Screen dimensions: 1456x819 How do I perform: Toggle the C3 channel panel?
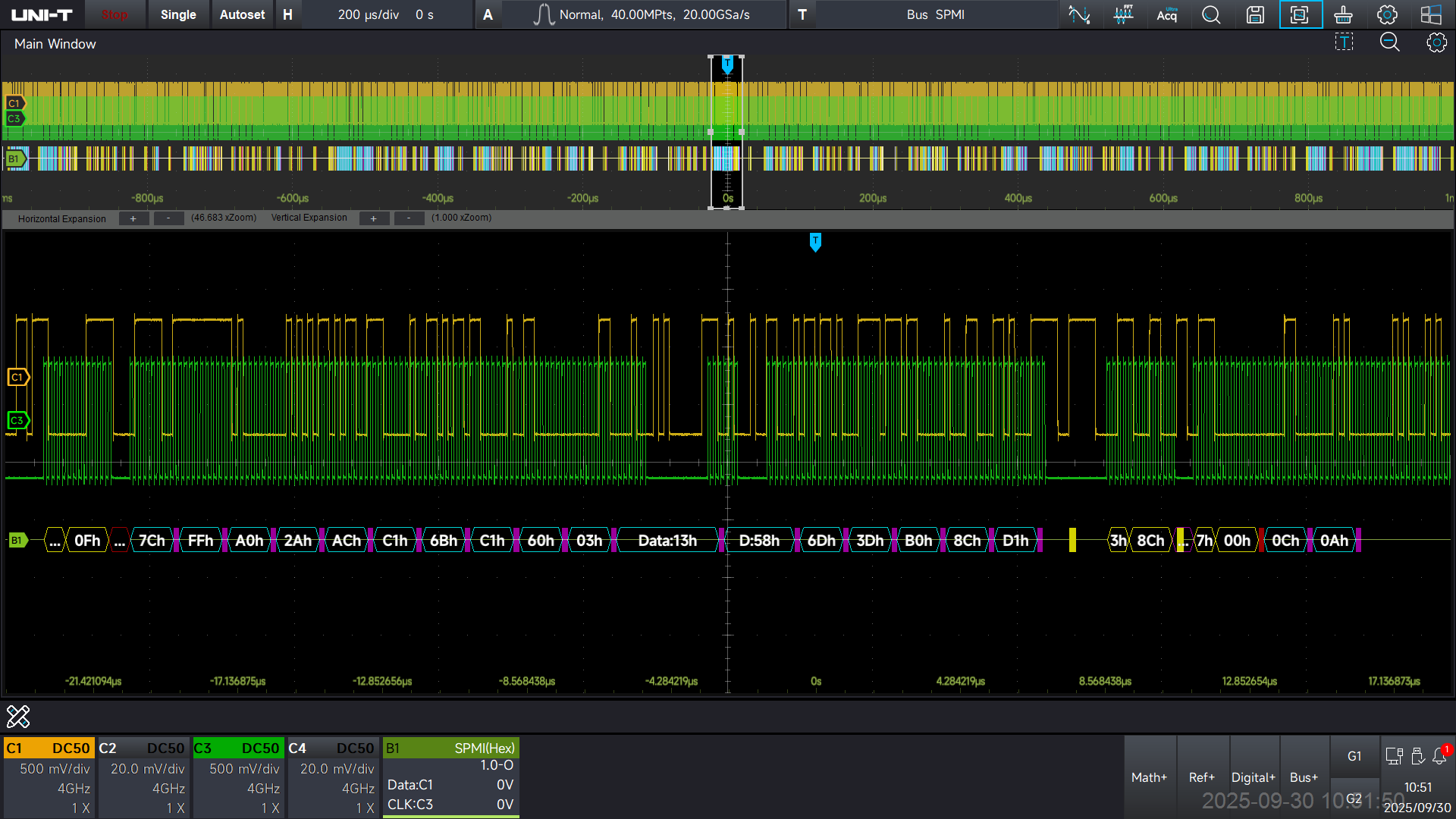click(239, 777)
